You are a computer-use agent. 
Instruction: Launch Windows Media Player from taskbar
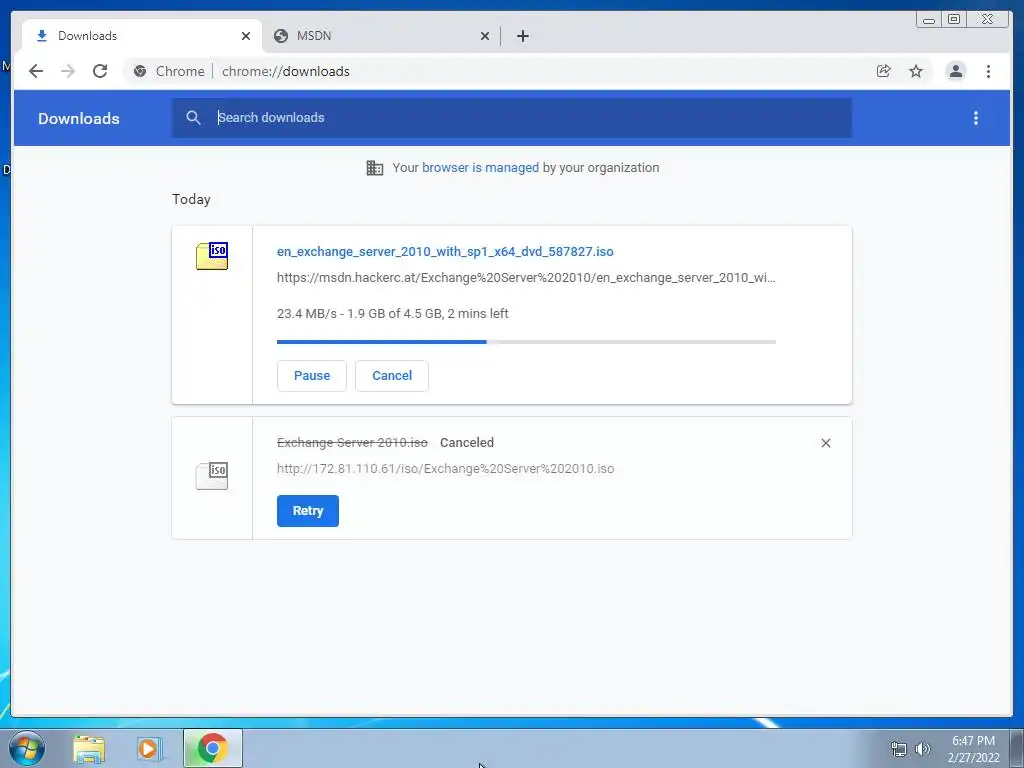pos(149,749)
